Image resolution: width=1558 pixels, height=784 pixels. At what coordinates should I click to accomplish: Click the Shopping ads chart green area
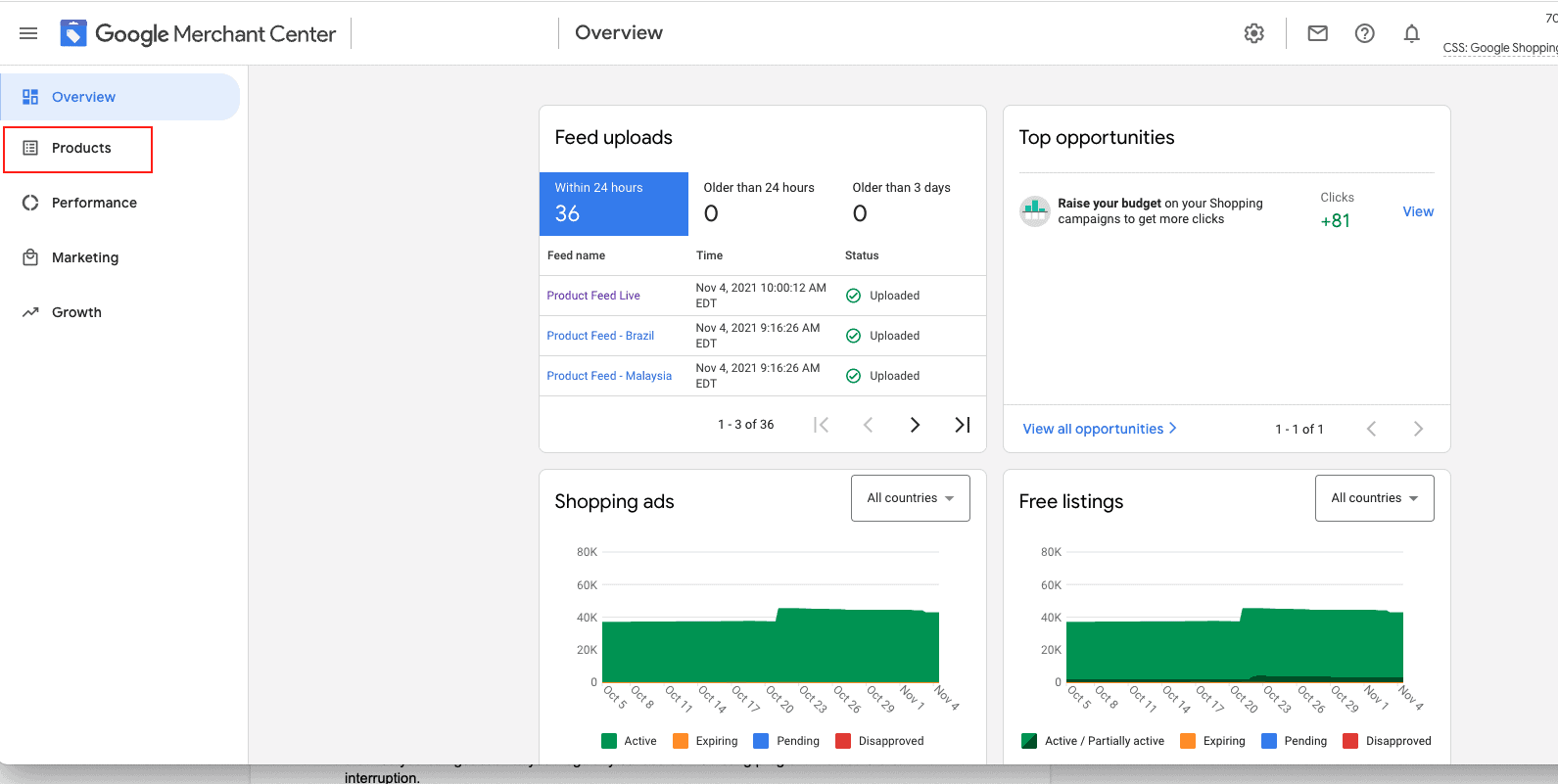771,648
